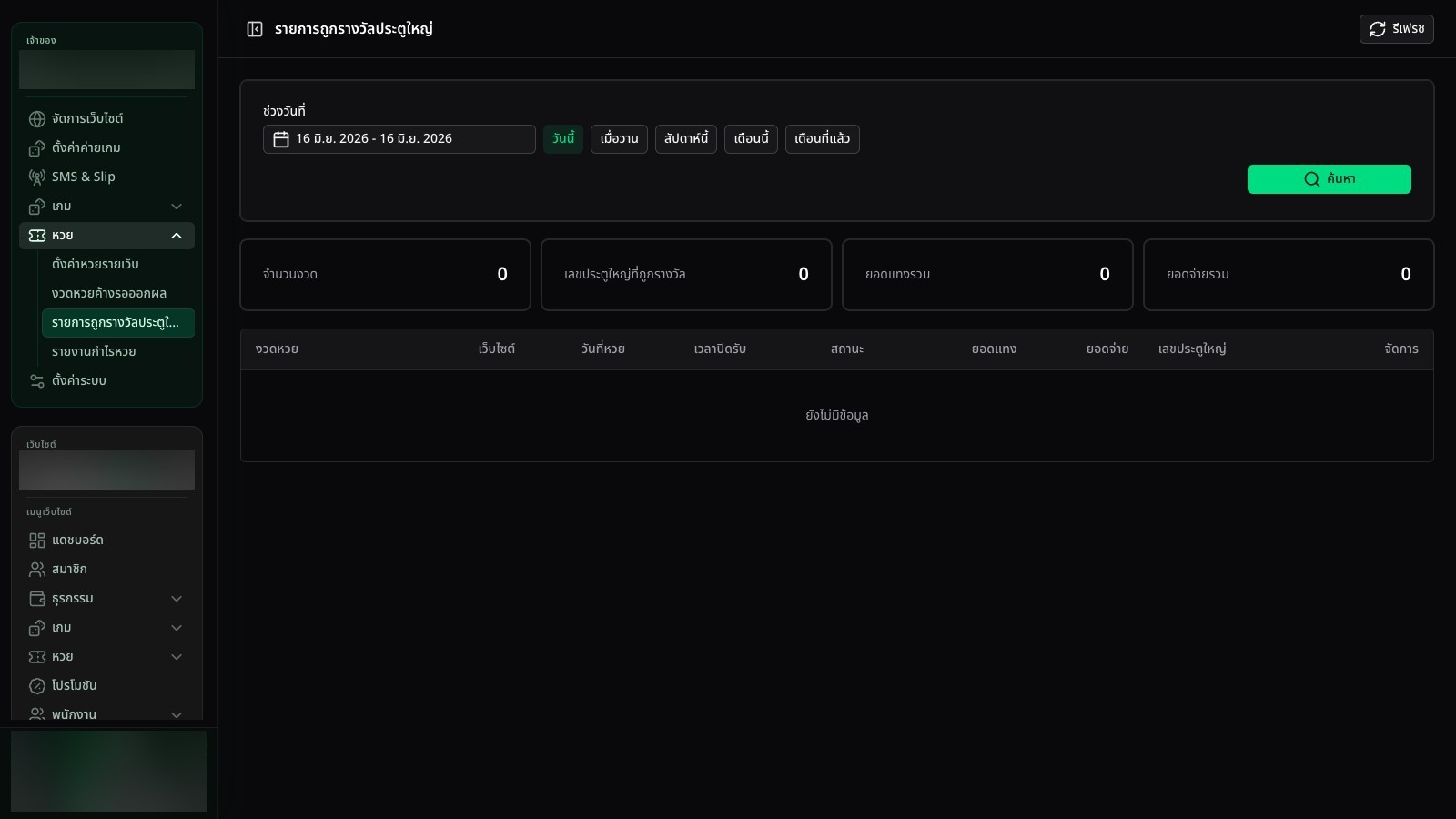Go to โปรโมชัน in website menu
The image size is (1456, 819).
(106, 686)
